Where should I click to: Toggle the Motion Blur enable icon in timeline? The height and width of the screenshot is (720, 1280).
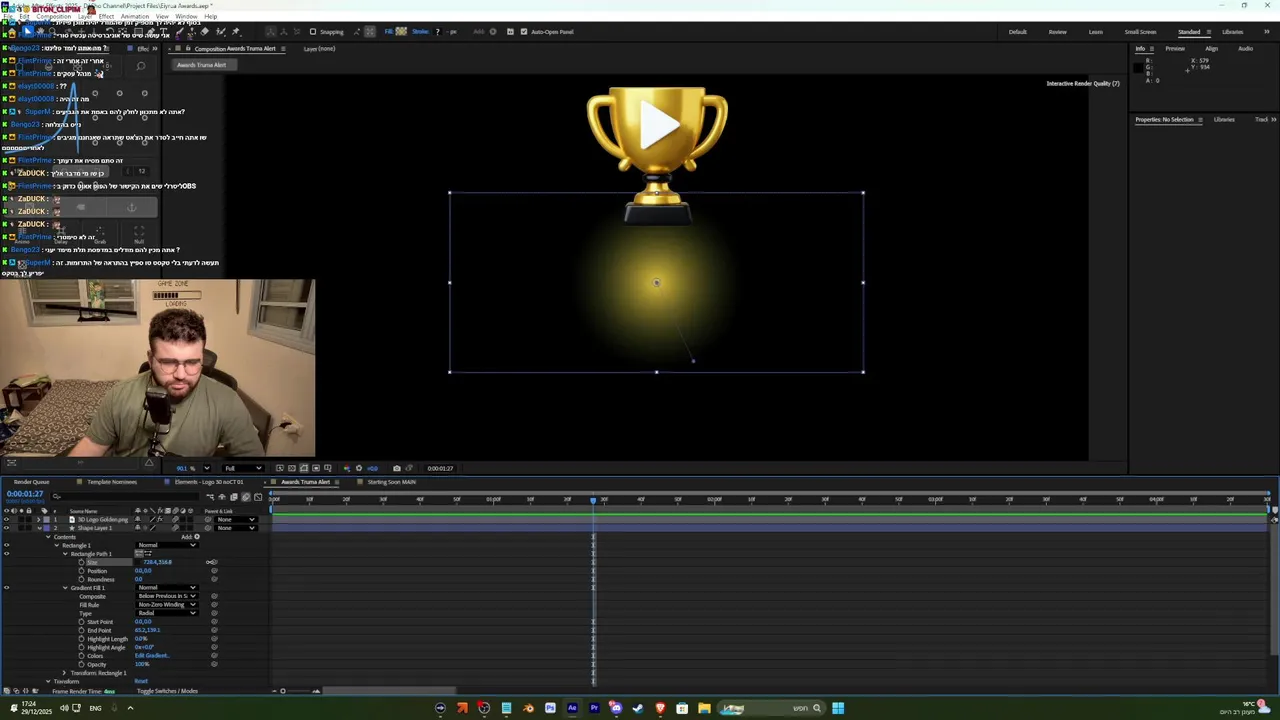click(246, 497)
